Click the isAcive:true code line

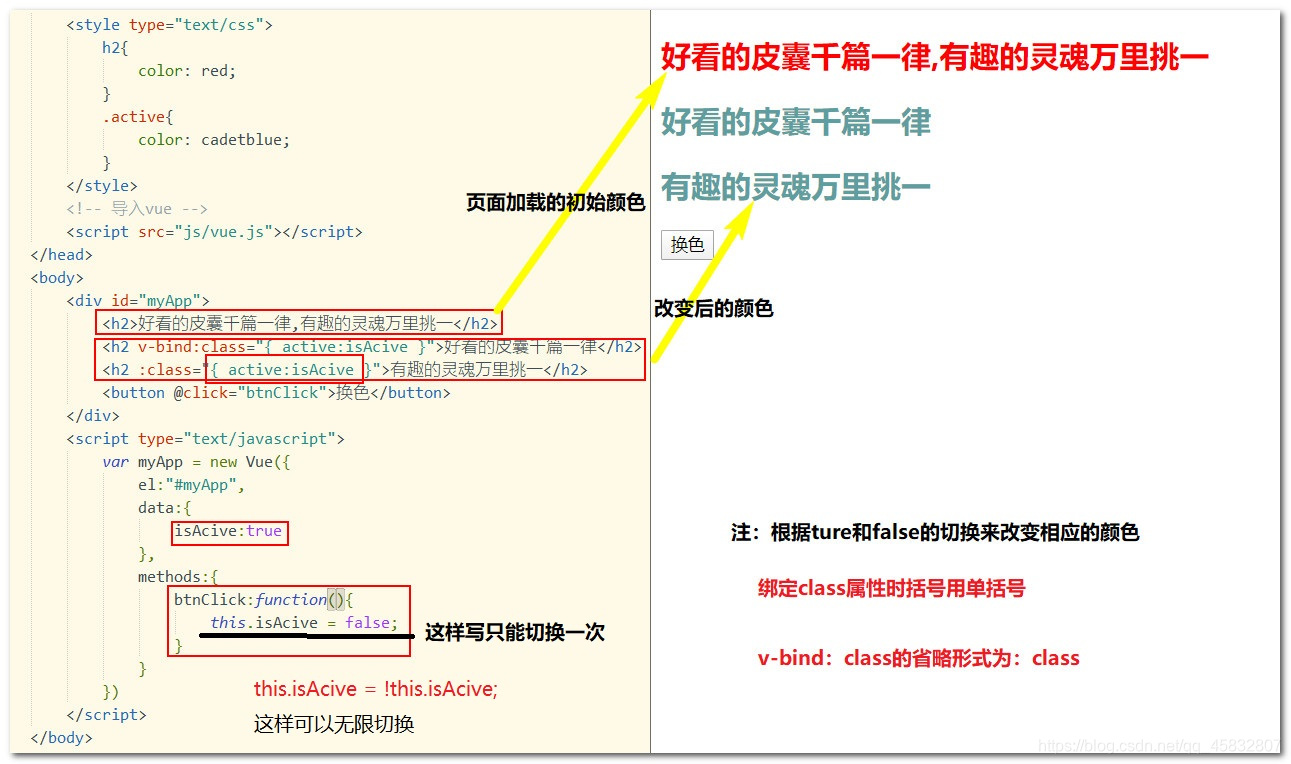click(x=228, y=530)
